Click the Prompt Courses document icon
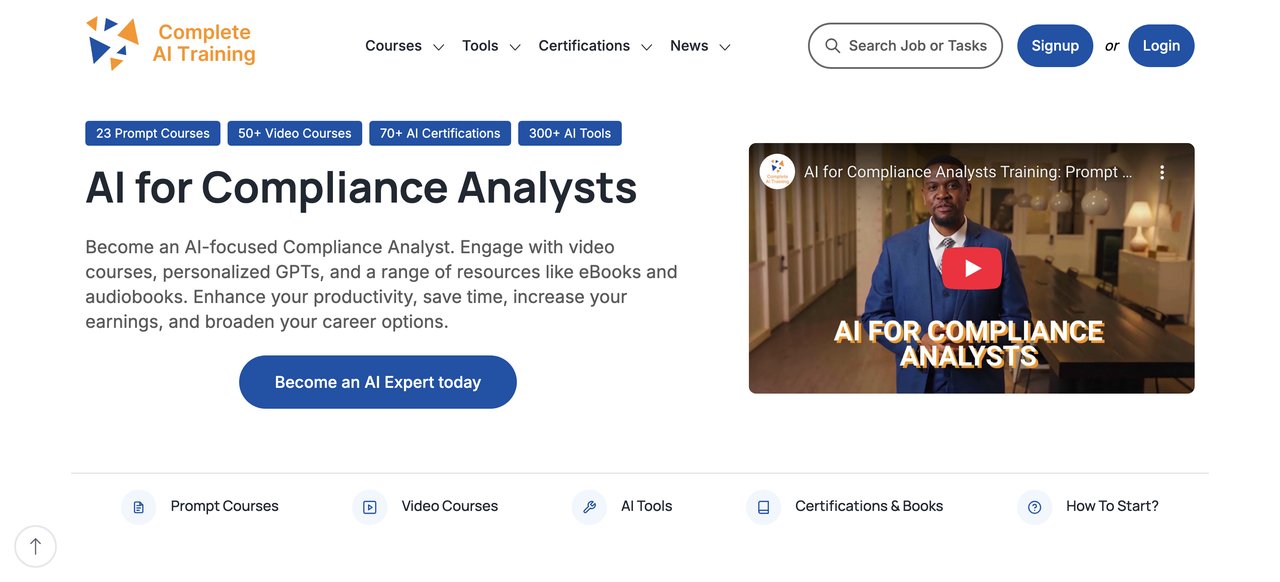This screenshot has width=1280, height=582. click(x=139, y=507)
